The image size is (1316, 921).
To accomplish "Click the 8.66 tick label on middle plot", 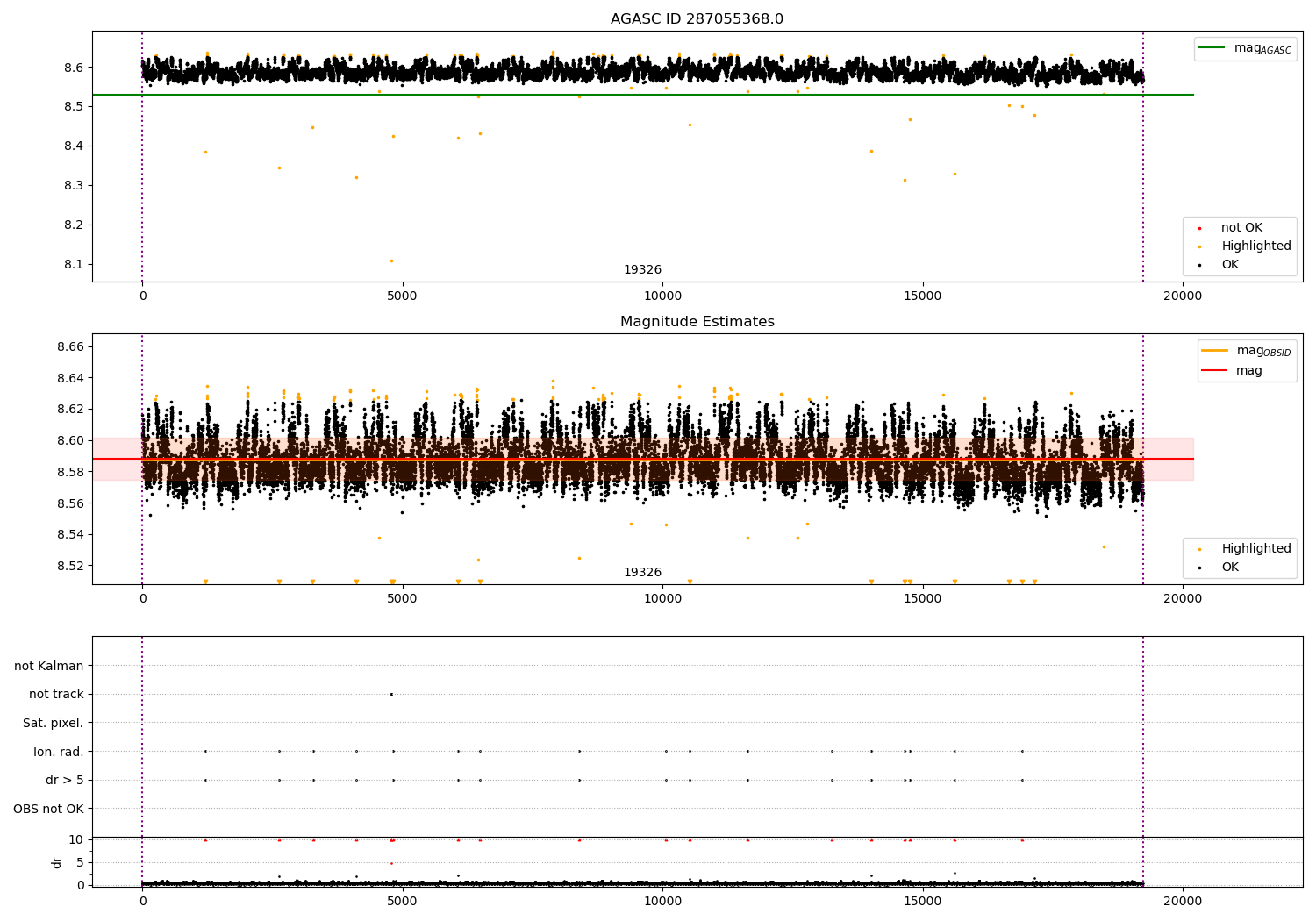I will [70, 347].
